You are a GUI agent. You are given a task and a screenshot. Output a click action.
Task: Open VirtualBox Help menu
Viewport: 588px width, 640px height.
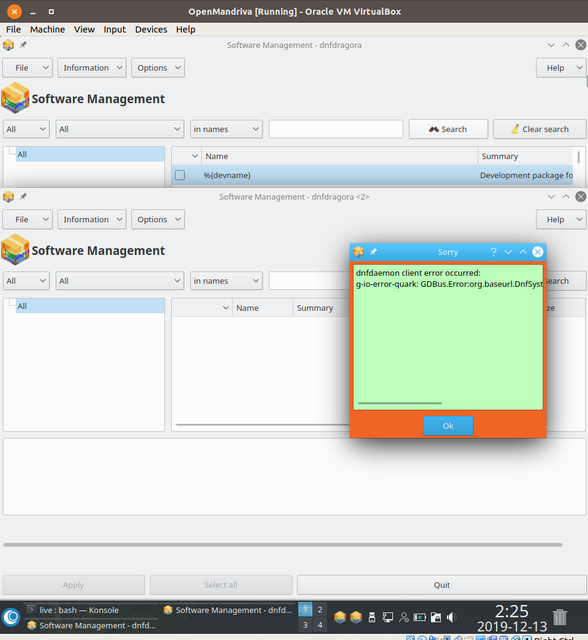(x=186, y=29)
